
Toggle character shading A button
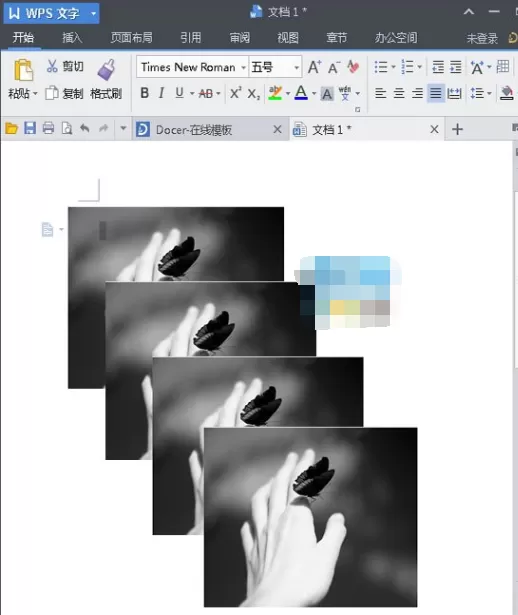(327, 94)
